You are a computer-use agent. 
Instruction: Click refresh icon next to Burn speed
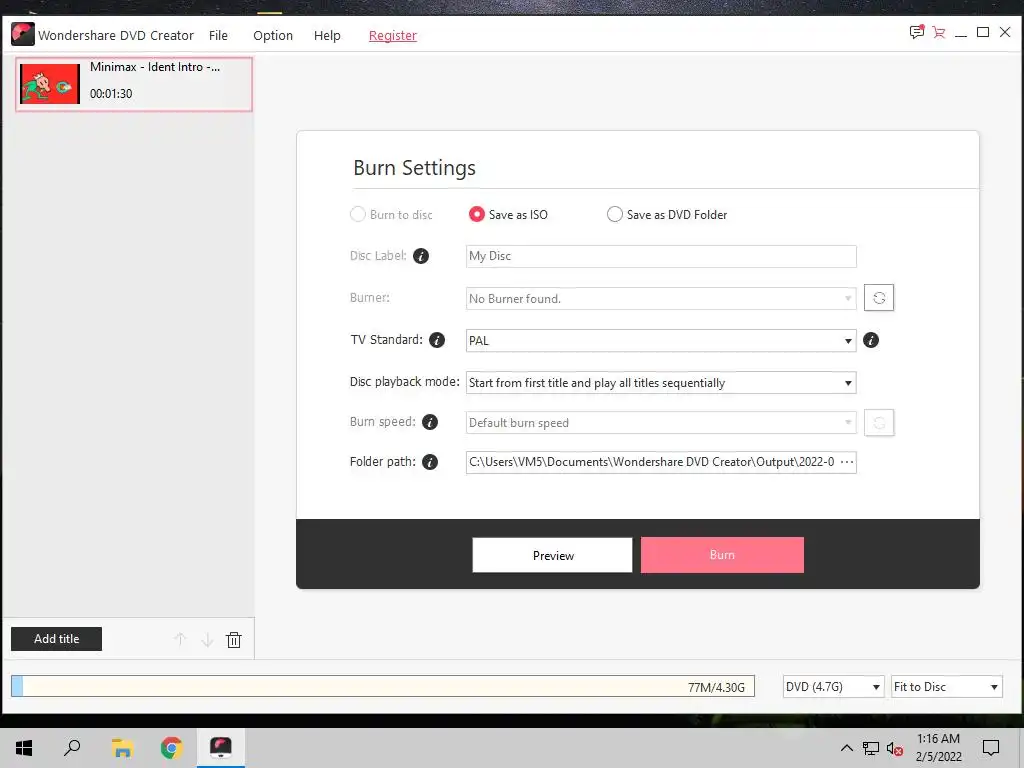pos(879,423)
